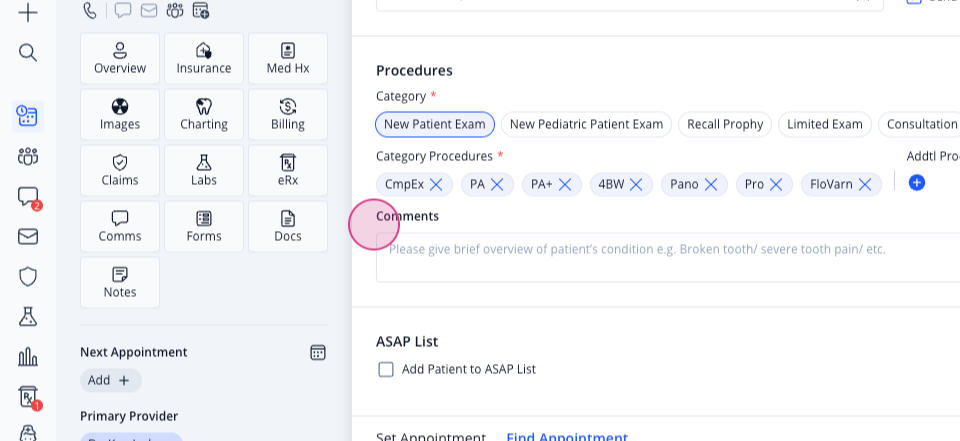Remove the PA+ procedure chip
This screenshot has height=441, width=960.
(x=565, y=184)
